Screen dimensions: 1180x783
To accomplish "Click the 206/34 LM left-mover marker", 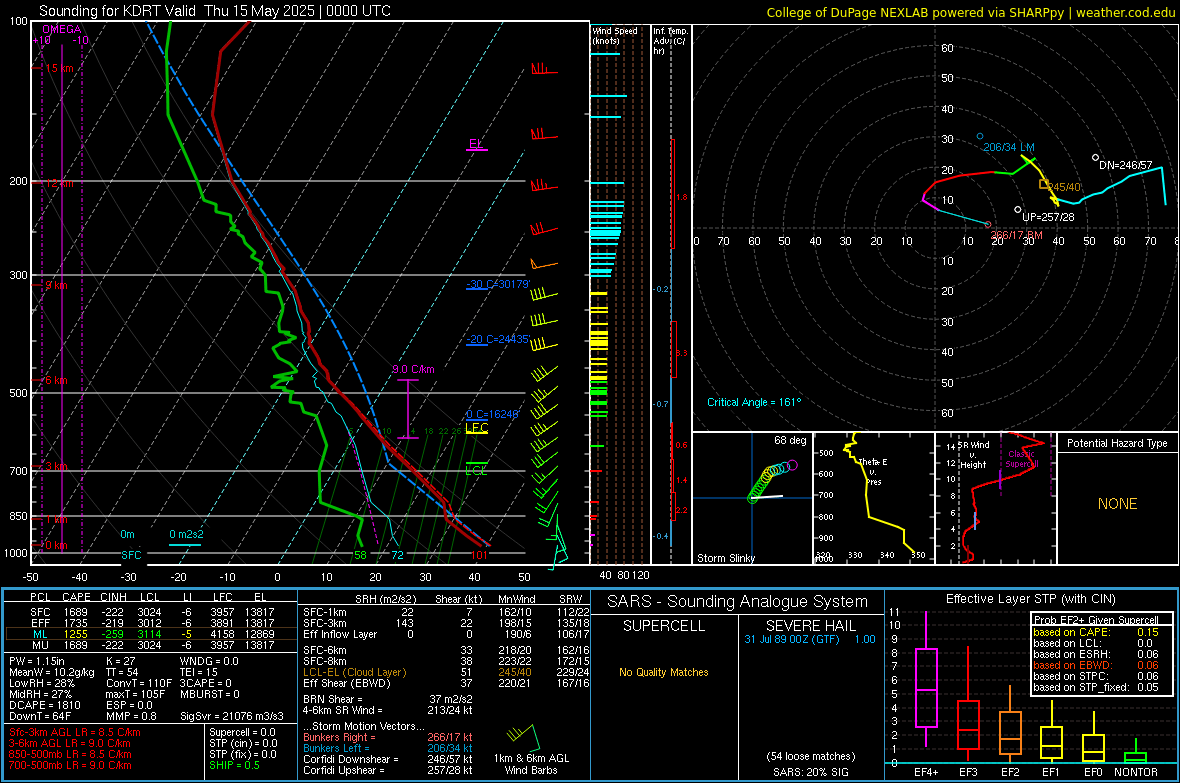I will click(x=980, y=136).
